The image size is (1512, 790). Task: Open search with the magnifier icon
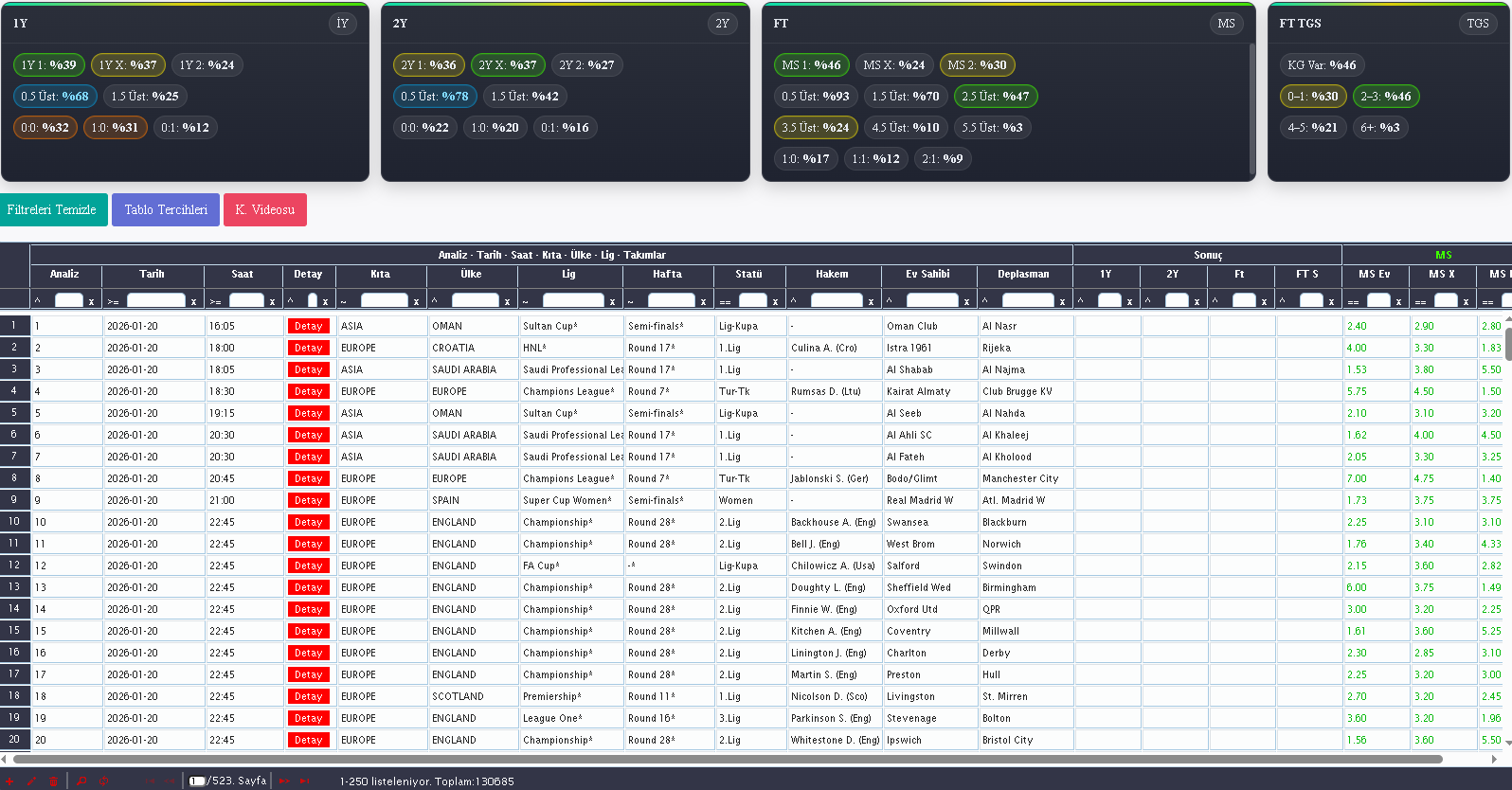pos(82,781)
